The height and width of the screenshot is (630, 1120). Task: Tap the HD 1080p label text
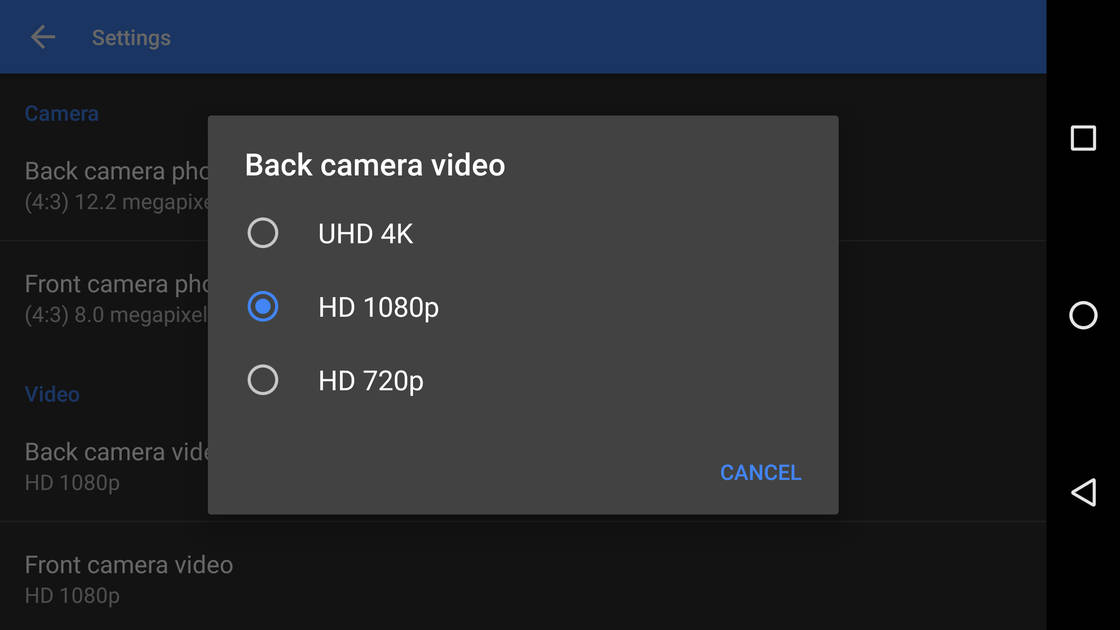(378, 307)
